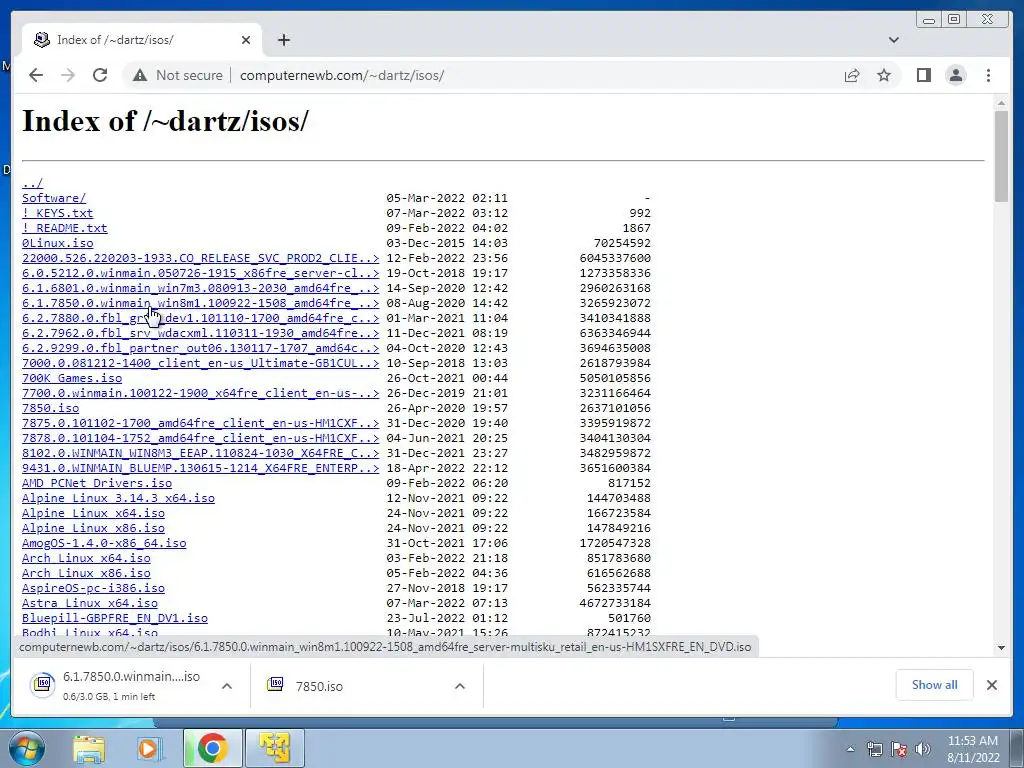
Task: Download 6.0.5212.0.winmain server iso
Action: 200,273
